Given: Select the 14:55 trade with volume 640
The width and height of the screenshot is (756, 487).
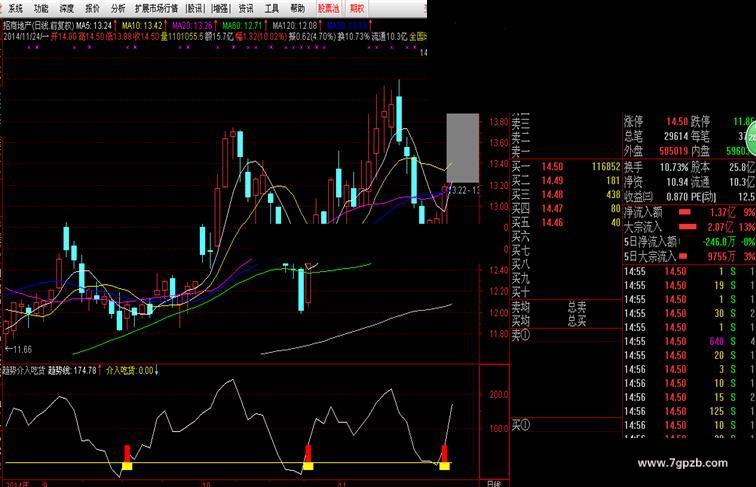Looking at the screenshot, I should coord(689,341).
